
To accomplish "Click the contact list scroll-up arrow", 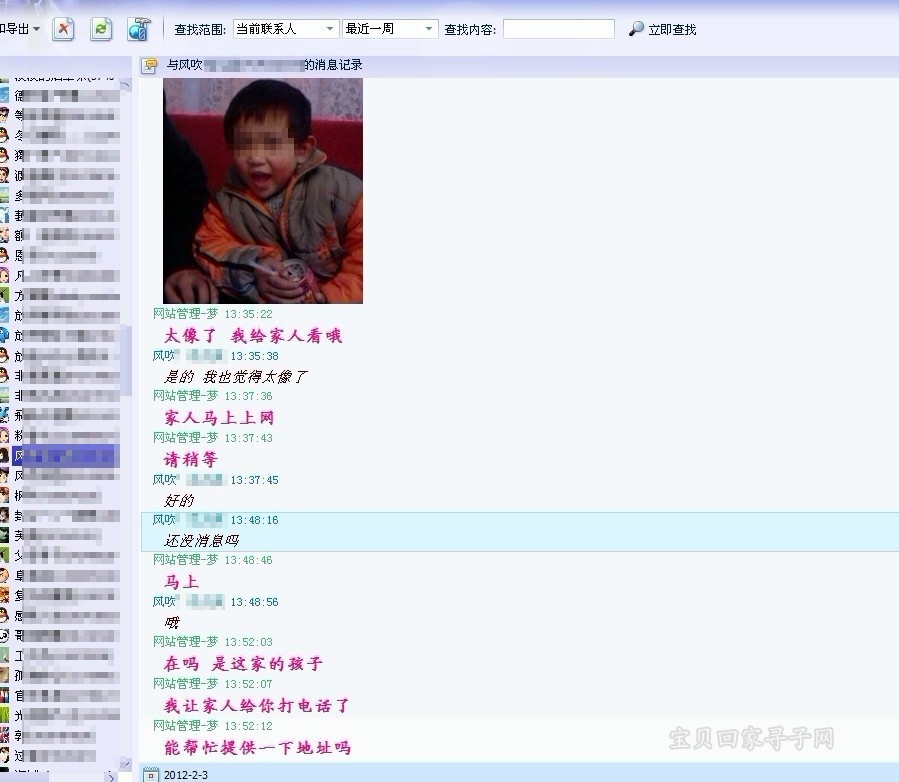I will 126,86.
